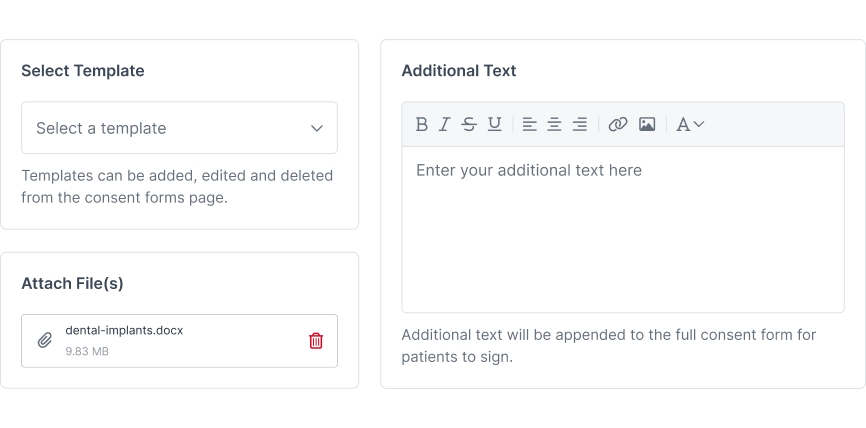Align text to the left
This screenshot has width=866, height=428.
(x=530, y=124)
